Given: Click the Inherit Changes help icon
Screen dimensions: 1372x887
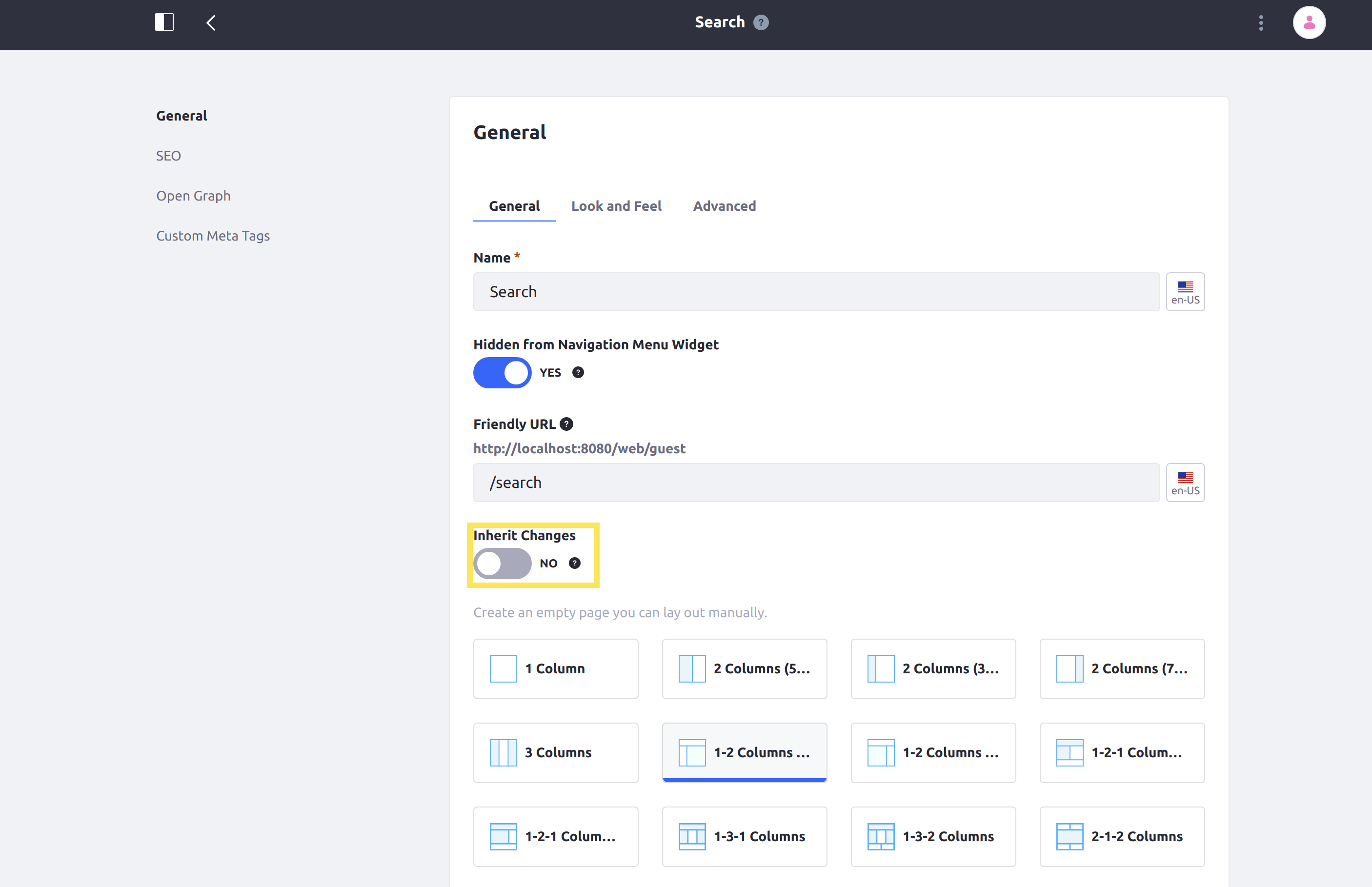Looking at the screenshot, I should click(573, 563).
